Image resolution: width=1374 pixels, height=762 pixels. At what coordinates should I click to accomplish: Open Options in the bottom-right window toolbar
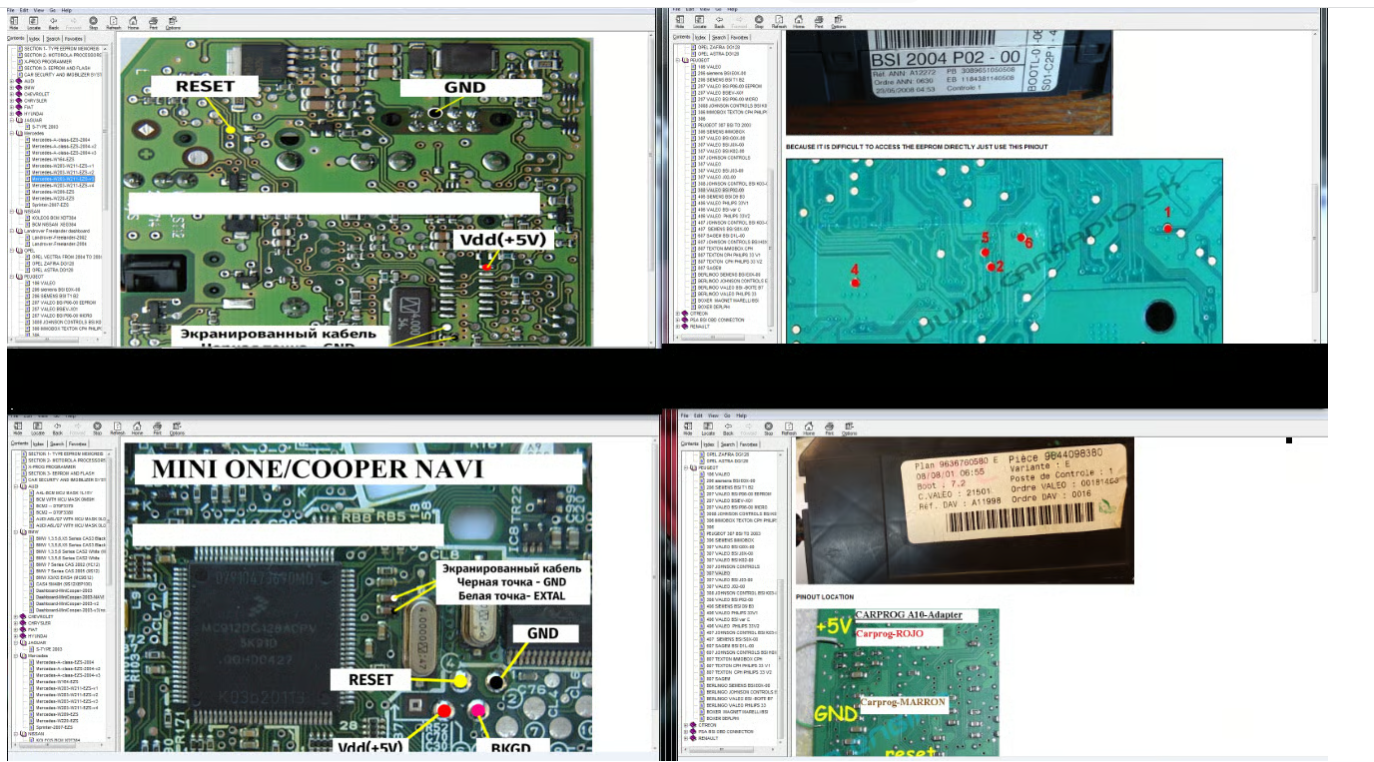[x=848, y=430]
